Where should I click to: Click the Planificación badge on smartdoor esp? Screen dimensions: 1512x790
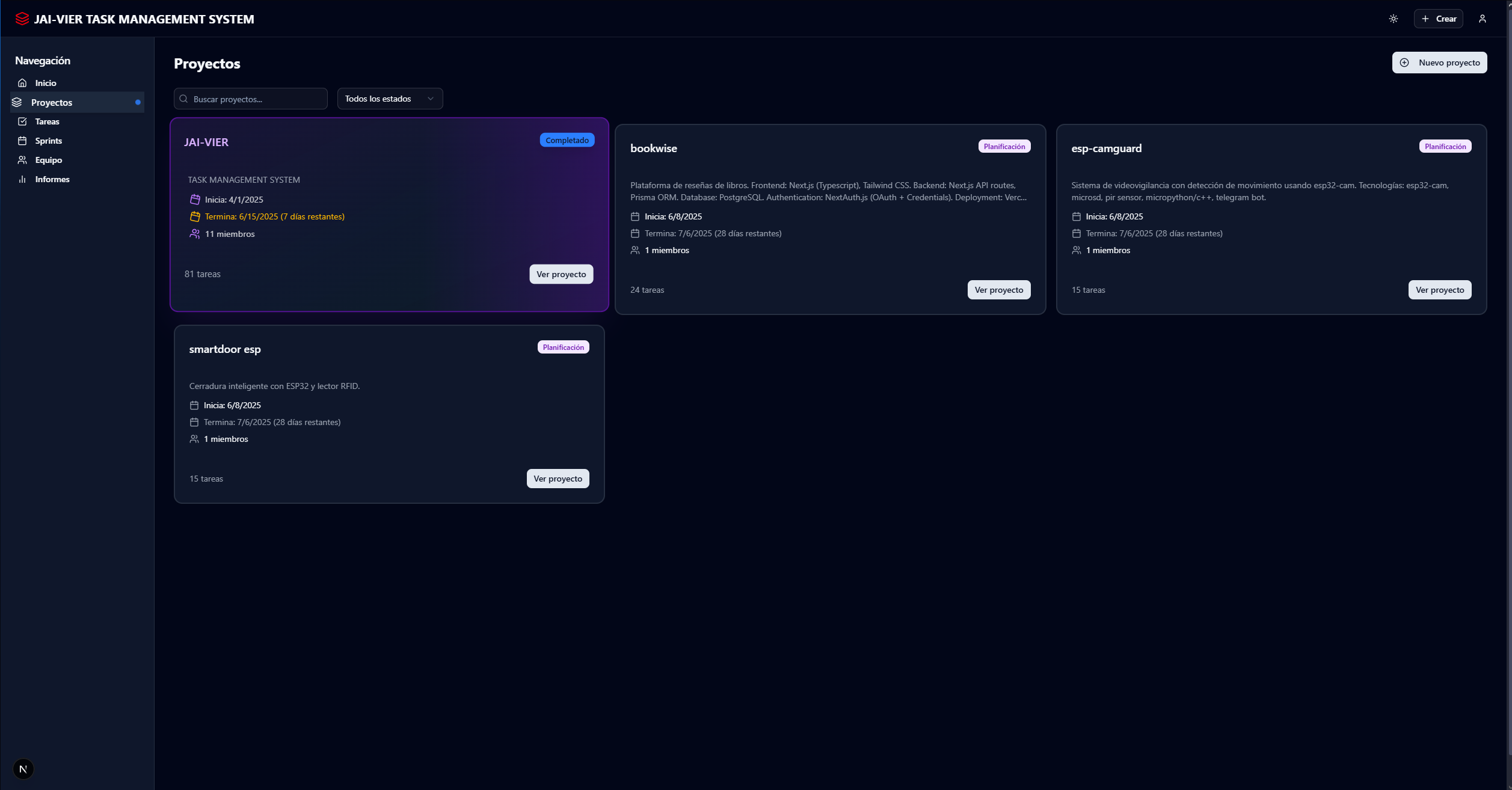(x=563, y=348)
